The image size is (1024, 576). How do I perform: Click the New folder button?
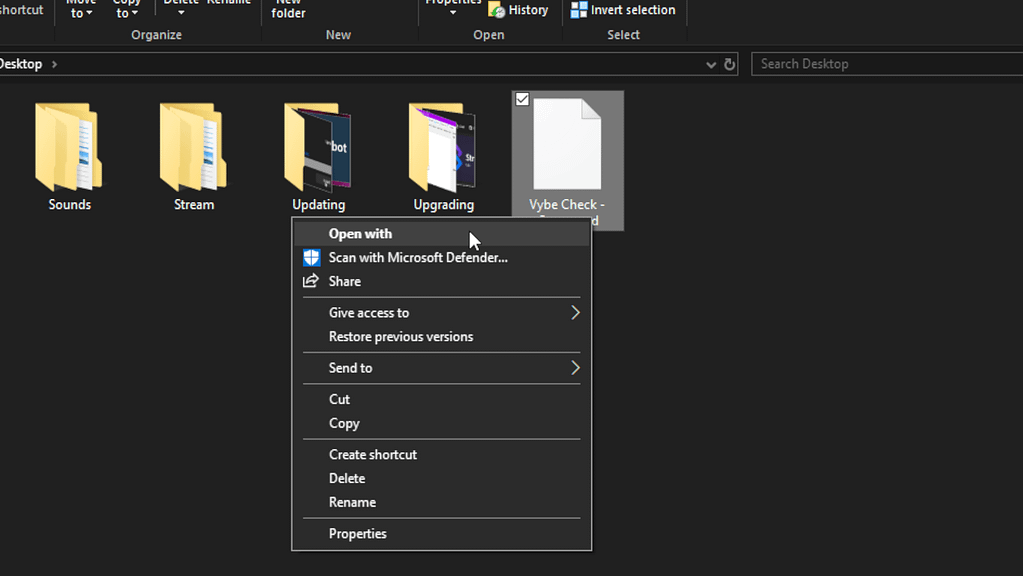point(288,10)
